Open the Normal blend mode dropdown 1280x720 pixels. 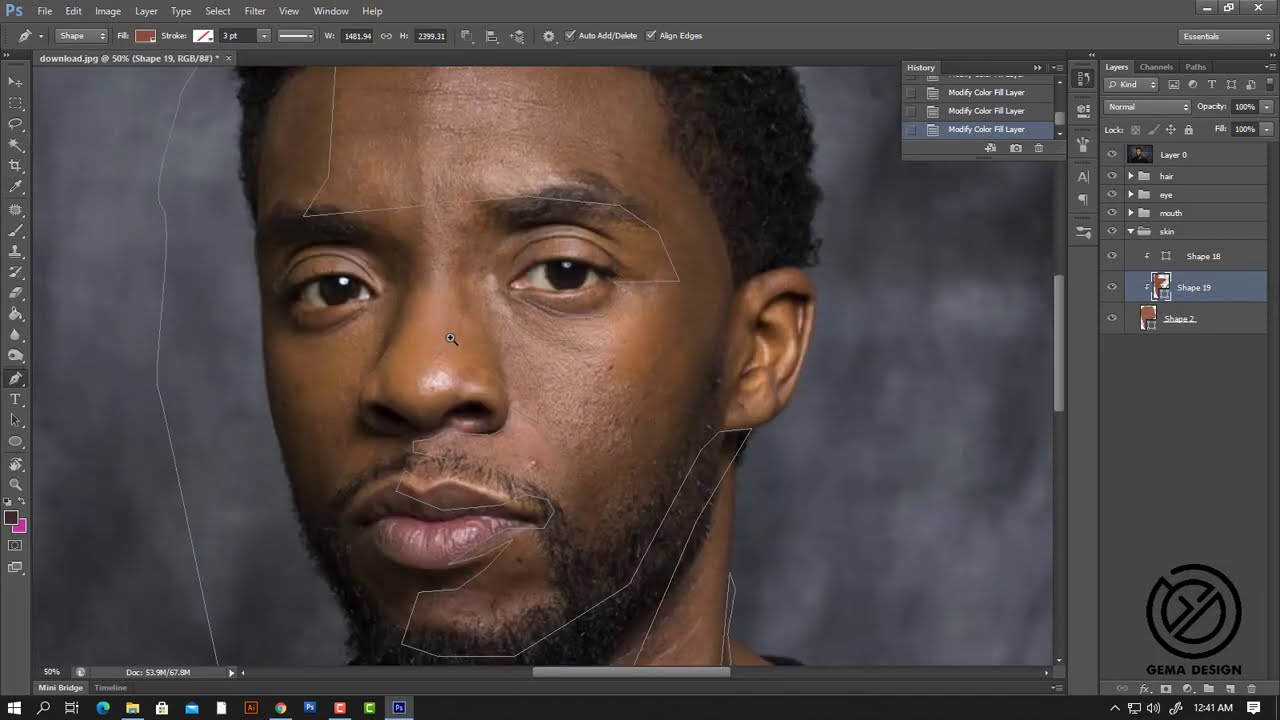(x=1148, y=107)
